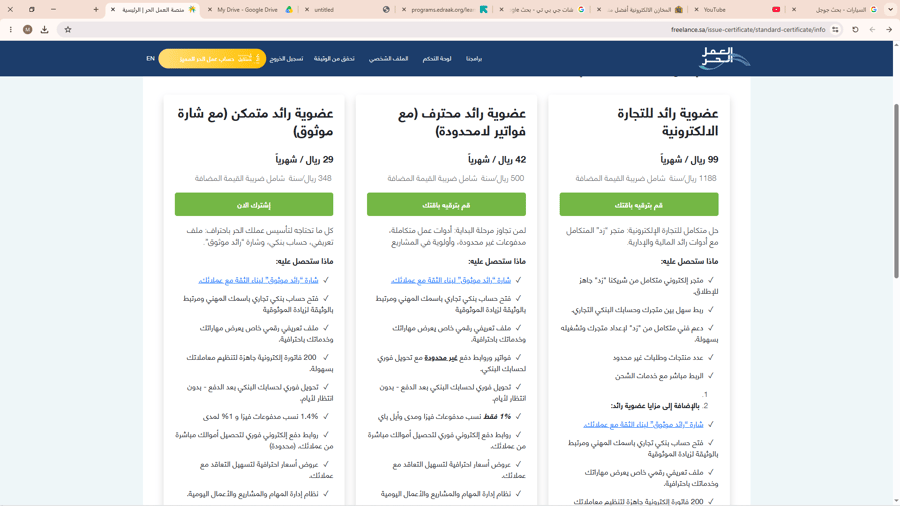Screen dimensions: 900x506
Task: Click تسجيل الخروج to log out
Action: (x=286, y=59)
